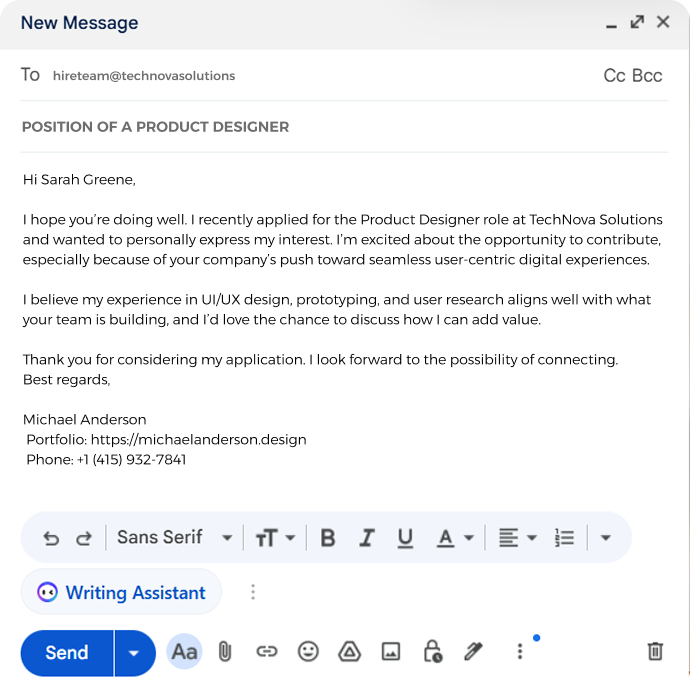Toggle confidential mode lock icon
This screenshot has width=690, height=690.
click(433, 651)
